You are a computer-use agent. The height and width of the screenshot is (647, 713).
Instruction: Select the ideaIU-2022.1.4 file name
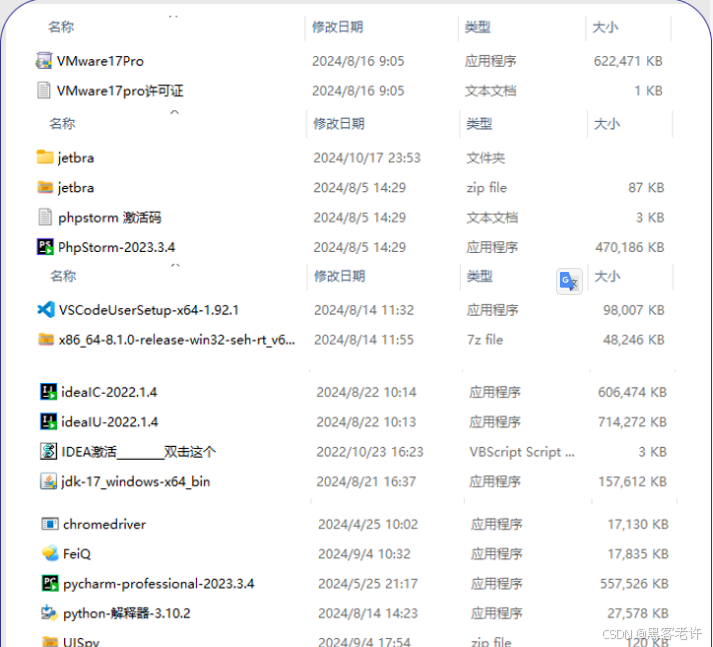pyautogui.click(x=110, y=422)
